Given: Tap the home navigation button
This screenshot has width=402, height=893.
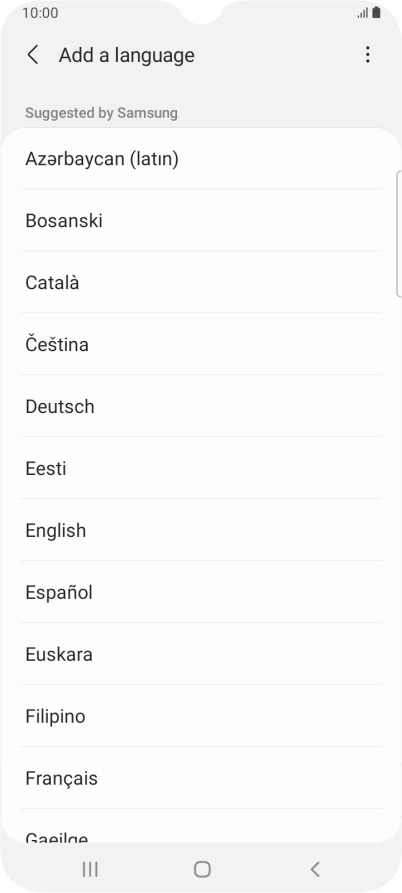Looking at the screenshot, I should point(202,869).
